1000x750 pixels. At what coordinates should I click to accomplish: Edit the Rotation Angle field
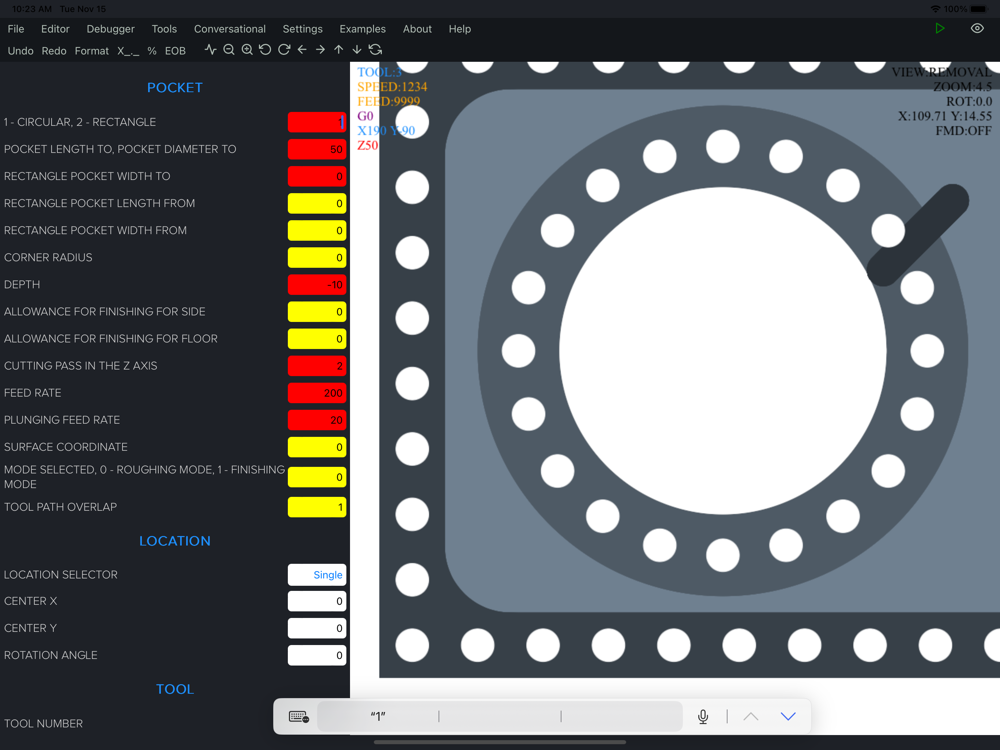coord(317,656)
